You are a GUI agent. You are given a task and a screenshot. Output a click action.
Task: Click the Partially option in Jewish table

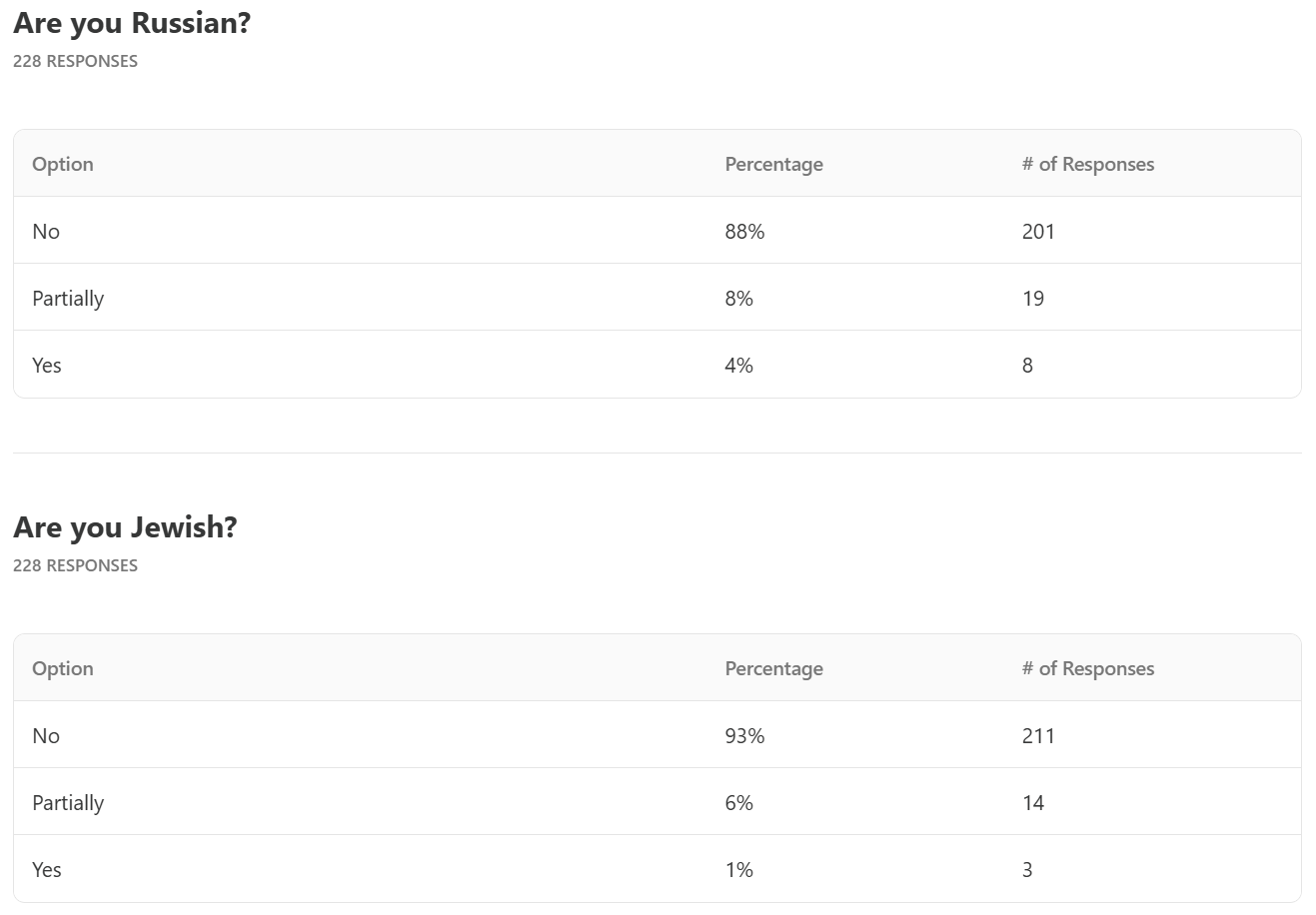pos(68,803)
